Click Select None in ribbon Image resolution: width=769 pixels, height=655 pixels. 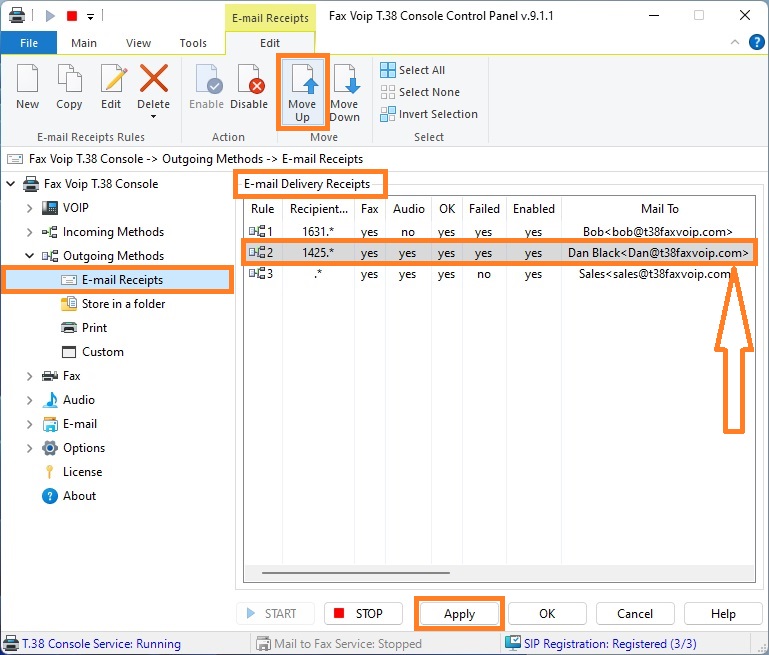(420, 92)
